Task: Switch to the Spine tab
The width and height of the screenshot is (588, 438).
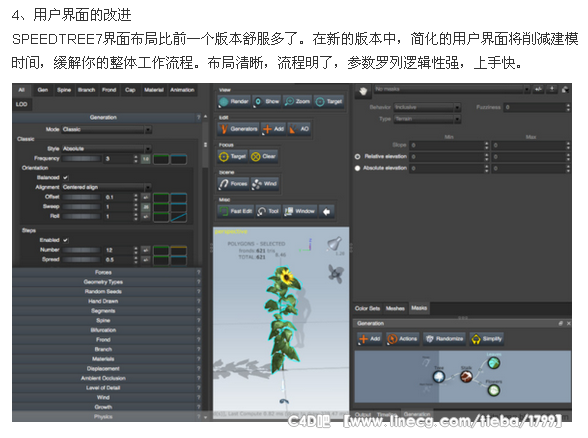Action: coord(64,90)
